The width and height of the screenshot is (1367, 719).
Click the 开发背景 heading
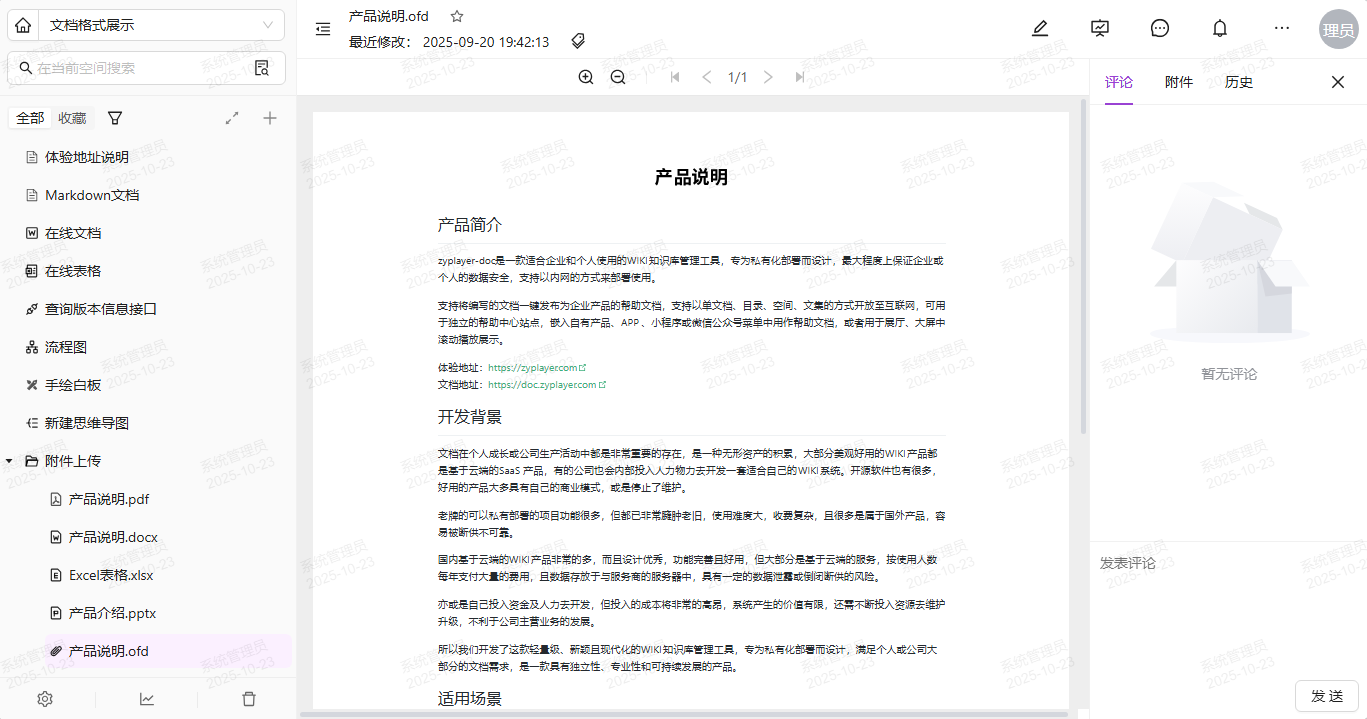coord(470,417)
